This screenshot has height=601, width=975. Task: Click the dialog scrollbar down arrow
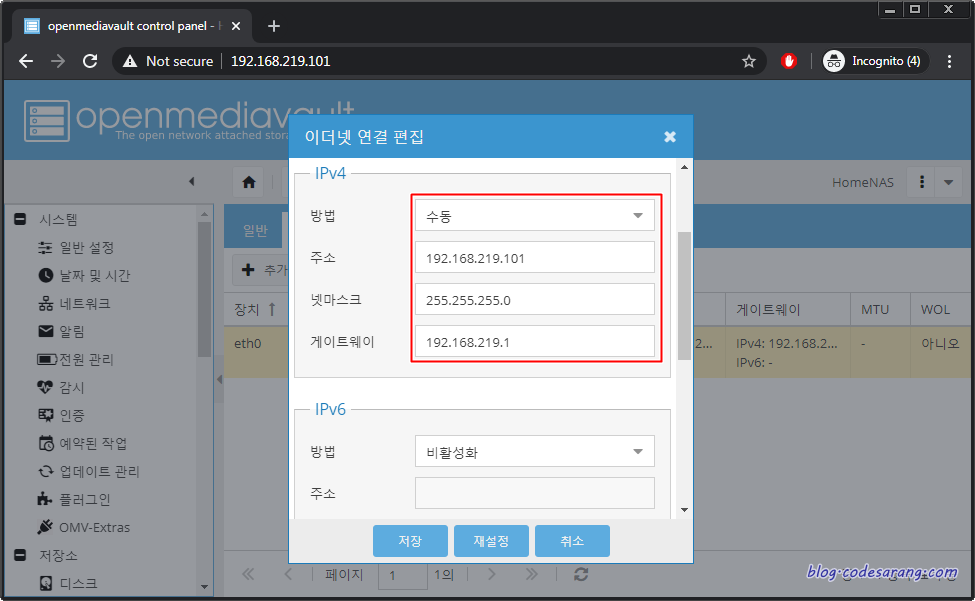point(684,510)
